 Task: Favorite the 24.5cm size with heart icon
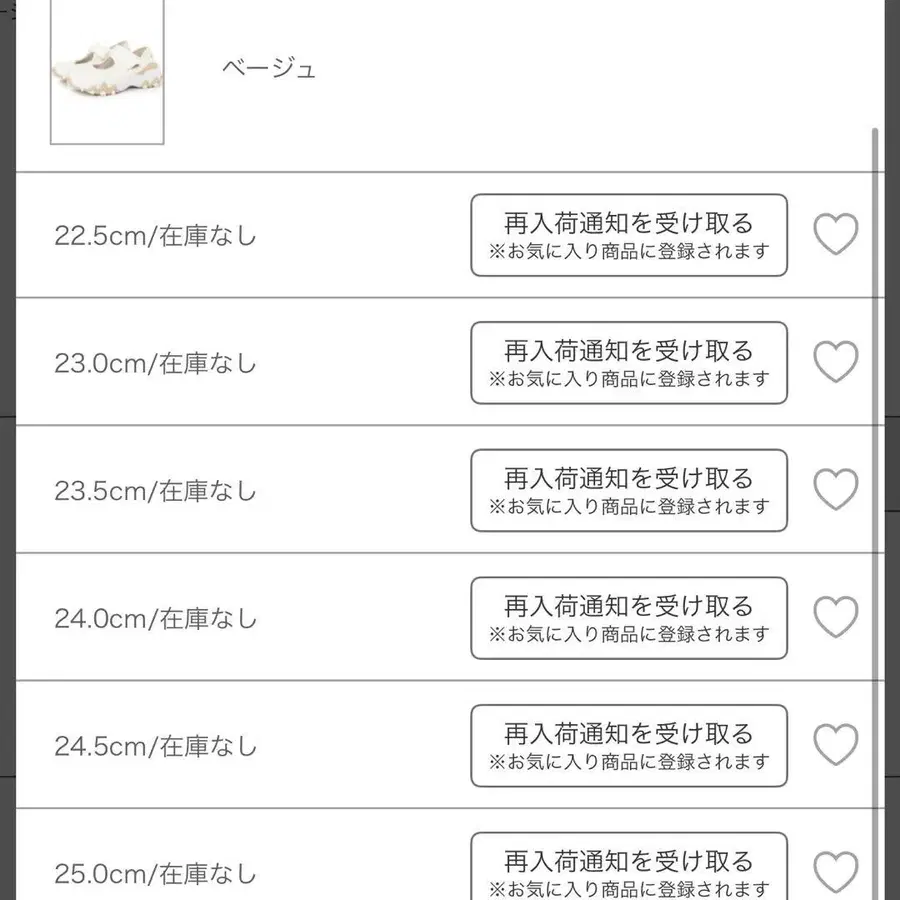pyautogui.click(x=836, y=745)
